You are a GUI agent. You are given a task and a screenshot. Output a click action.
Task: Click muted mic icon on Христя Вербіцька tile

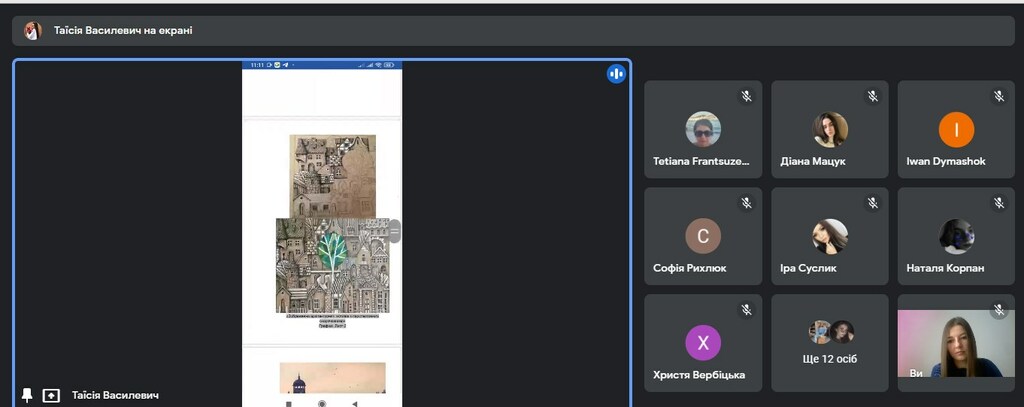(x=746, y=310)
